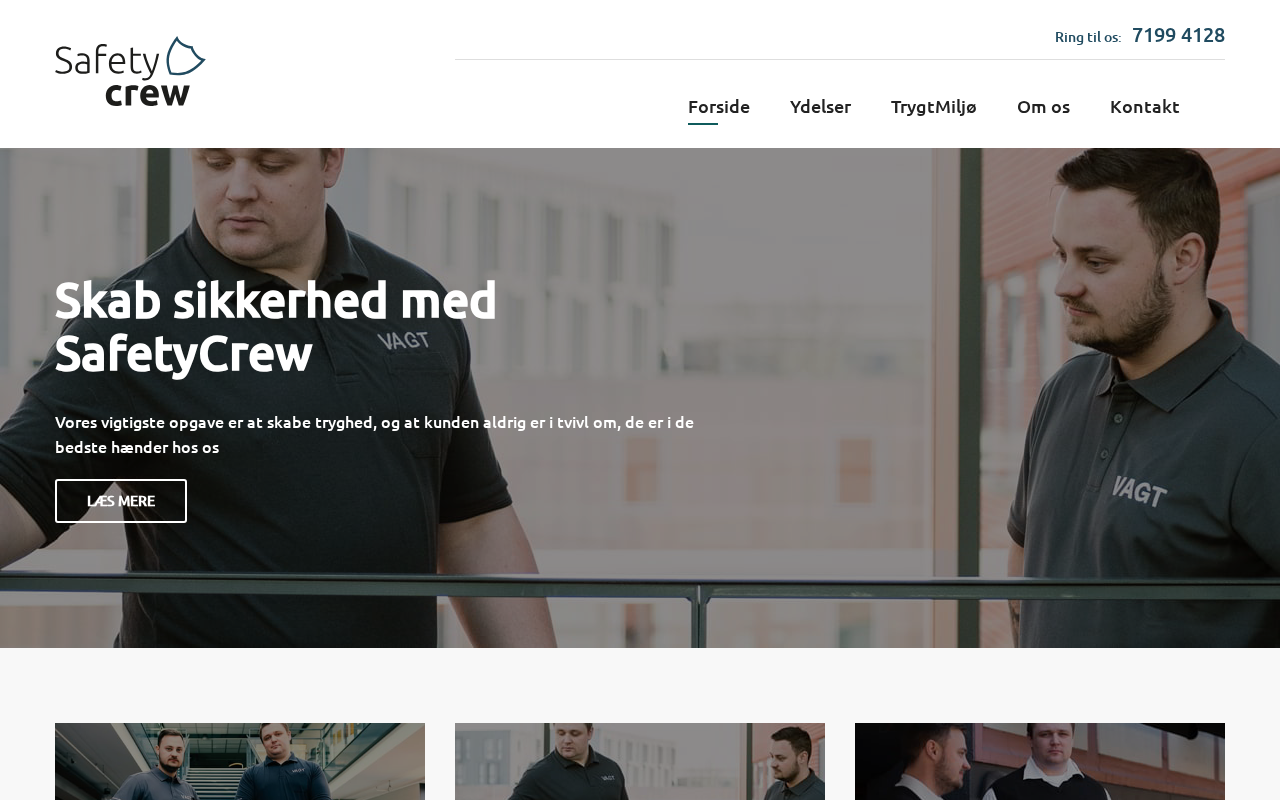The height and width of the screenshot is (800, 1280).
Task: Open the middle thumbnail below the hero
Action: (640, 761)
